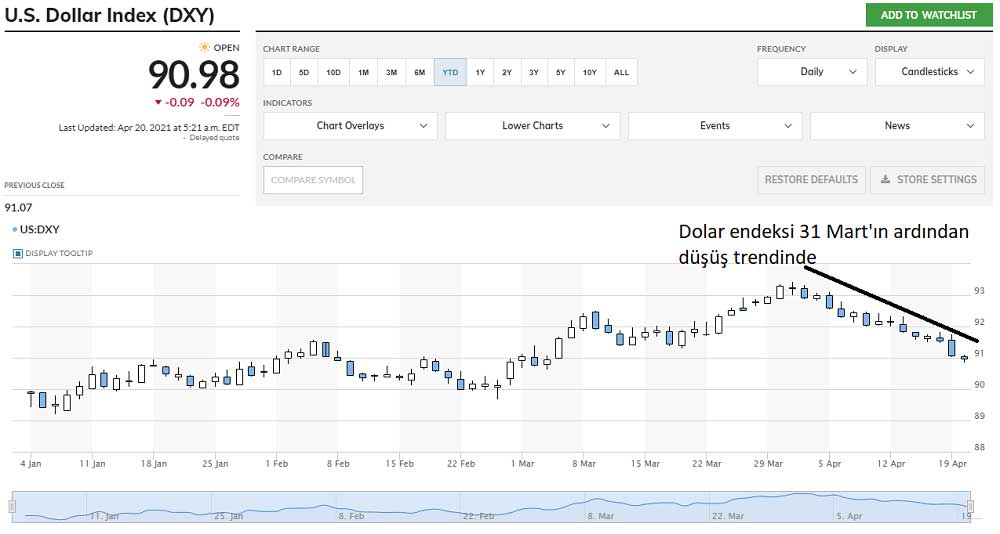The height and width of the screenshot is (534, 1000).
Task: Select the 3Y chart range
Action: (x=534, y=72)
